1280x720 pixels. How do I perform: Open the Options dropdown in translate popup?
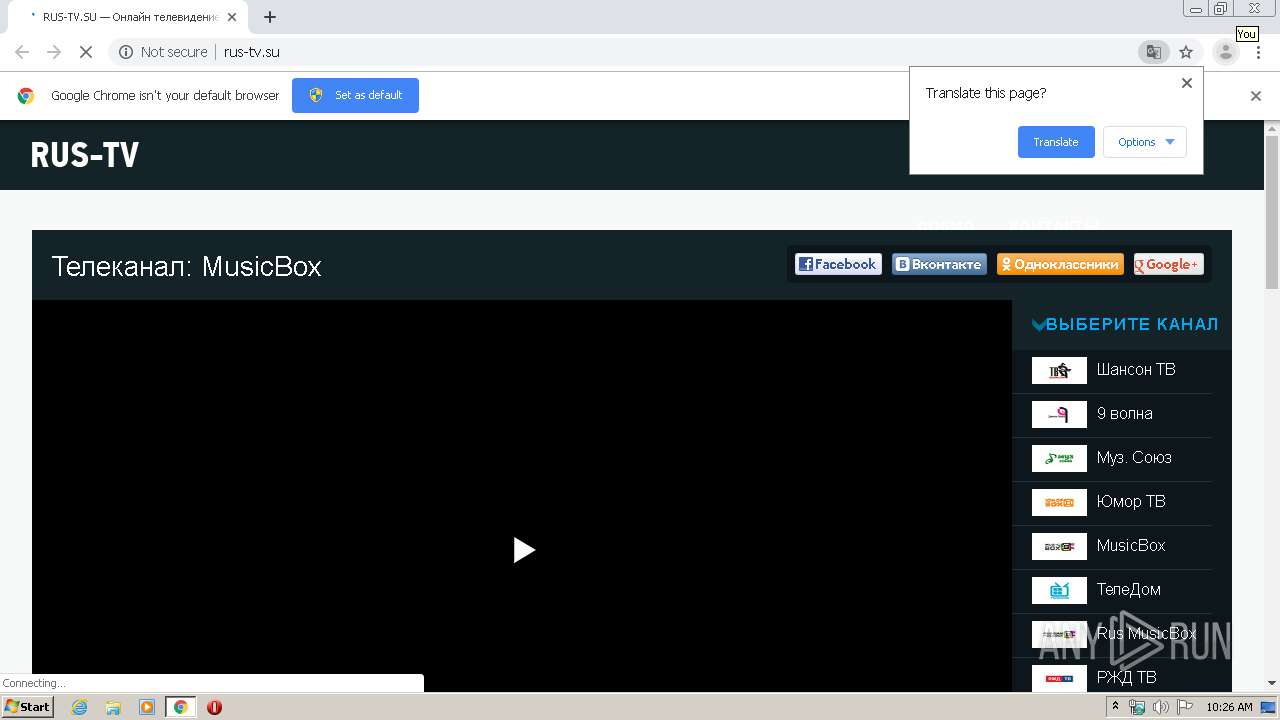(1145, 142)
